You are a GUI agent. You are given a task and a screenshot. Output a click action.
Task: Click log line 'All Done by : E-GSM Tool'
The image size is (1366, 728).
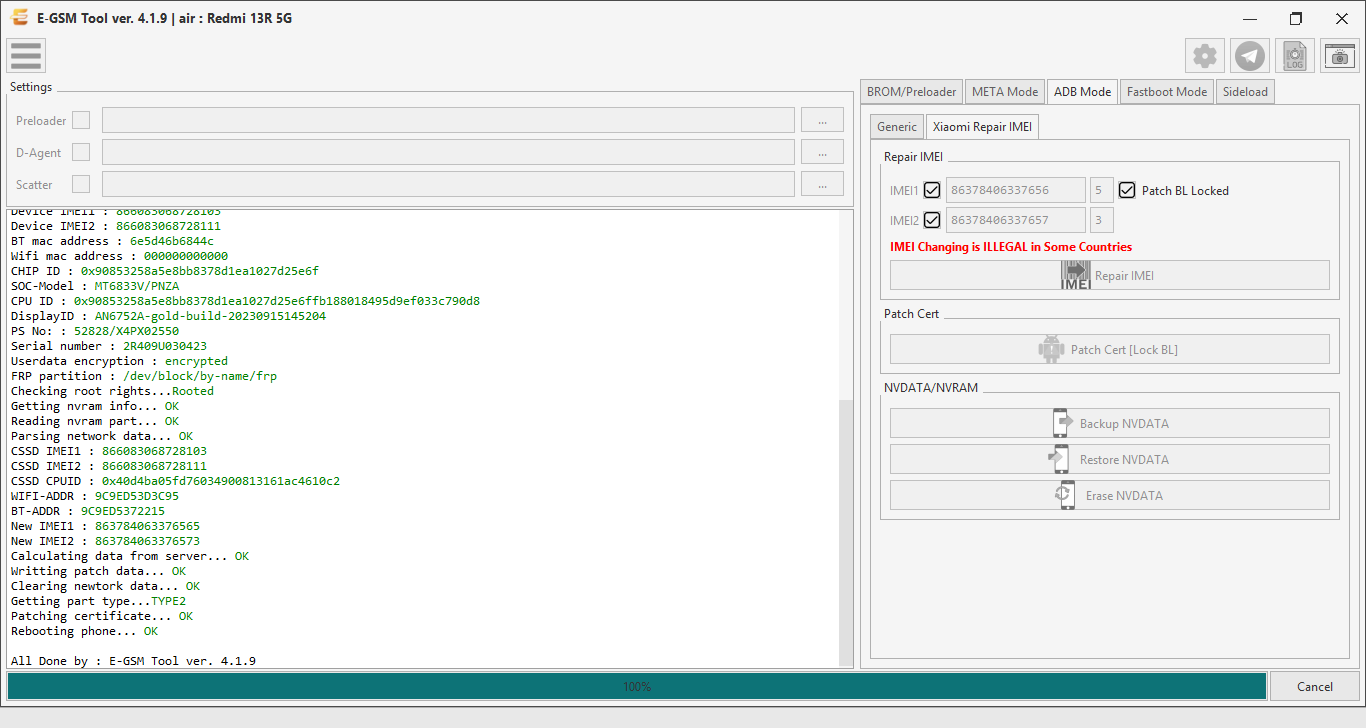(133, 661)
